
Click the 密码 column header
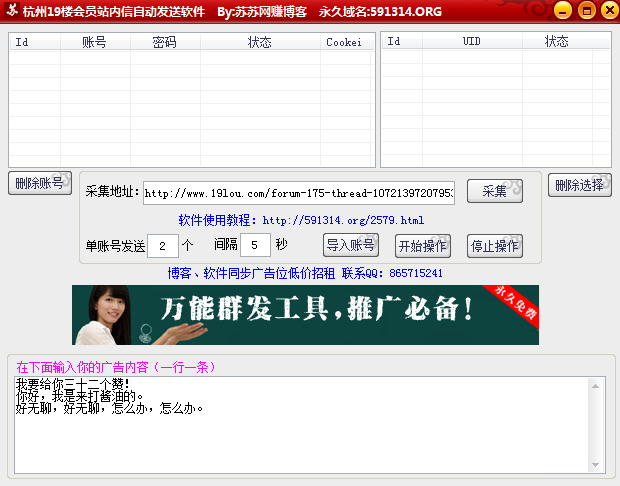(x=165, y=42)
